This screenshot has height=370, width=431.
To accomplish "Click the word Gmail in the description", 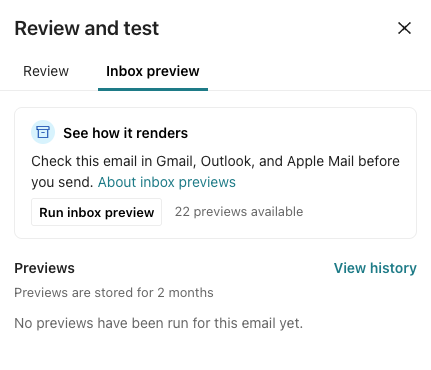I will [176, 161].
